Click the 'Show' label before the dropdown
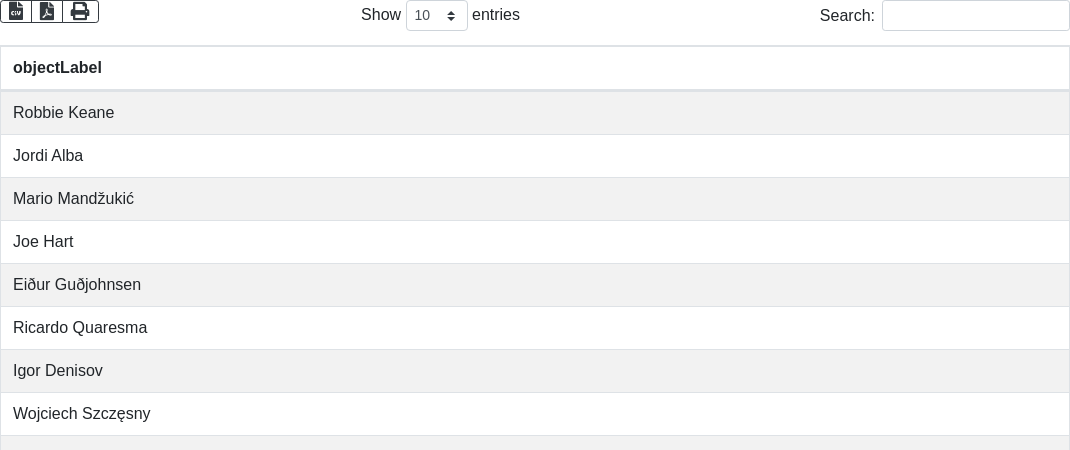The image size is (1070, 450). coord(380,15)
